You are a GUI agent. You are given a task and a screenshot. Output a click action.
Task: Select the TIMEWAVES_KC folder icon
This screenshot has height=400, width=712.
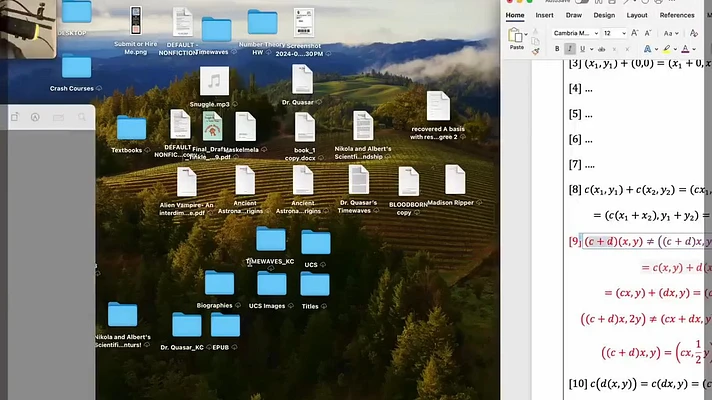(x=271, y=239)
